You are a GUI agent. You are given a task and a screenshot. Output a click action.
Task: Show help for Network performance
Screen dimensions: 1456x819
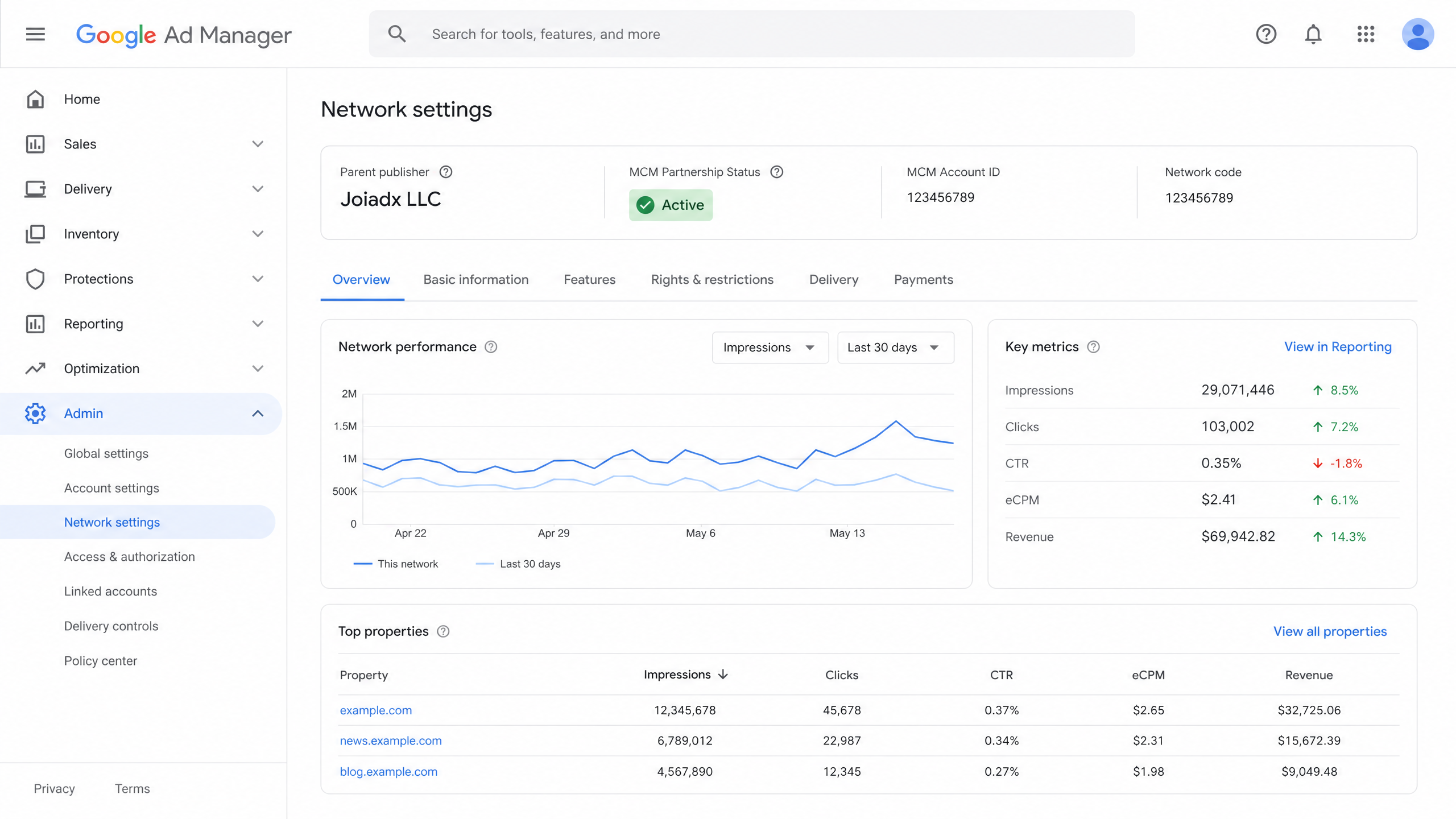coord(491,347)
